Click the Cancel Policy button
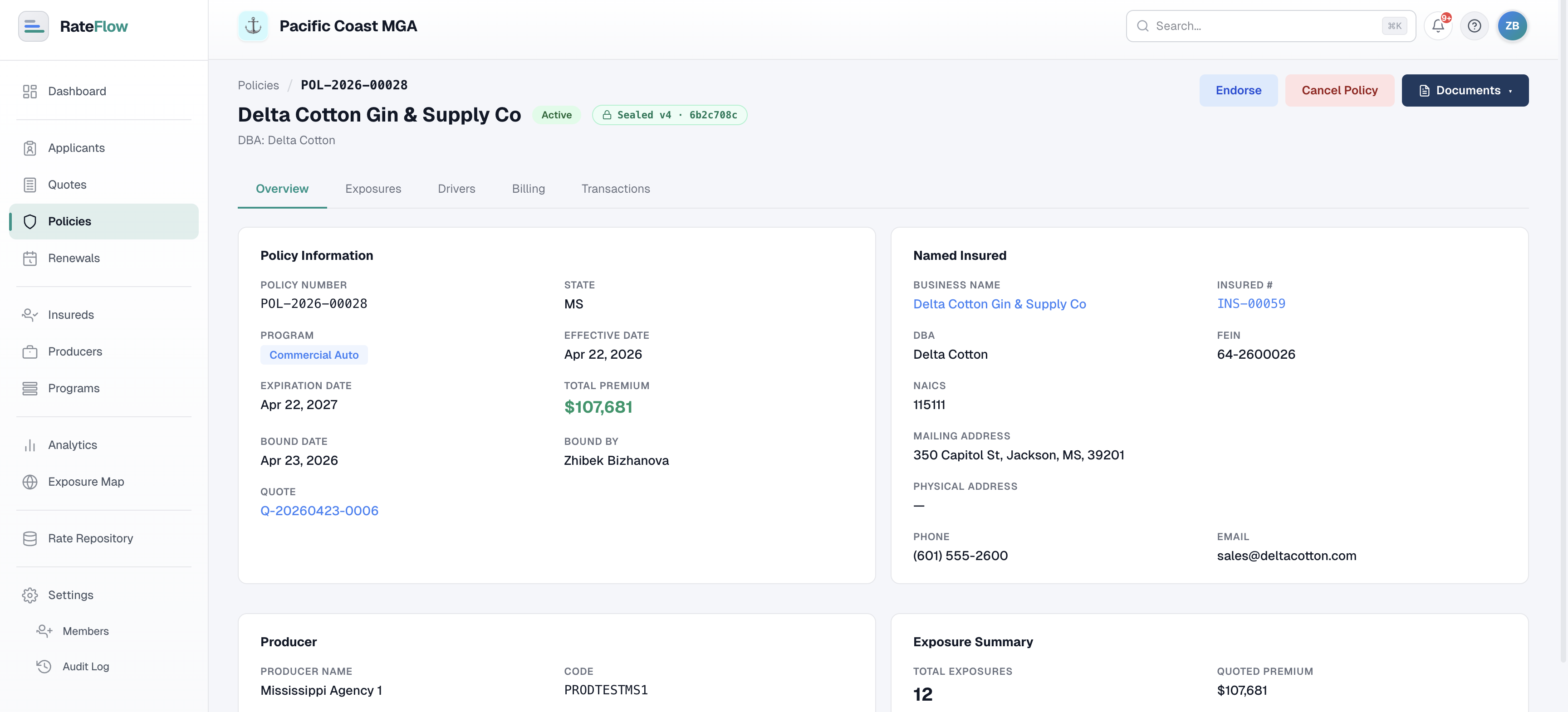The image size is (1568, 712). click(x=1339, y=91)
